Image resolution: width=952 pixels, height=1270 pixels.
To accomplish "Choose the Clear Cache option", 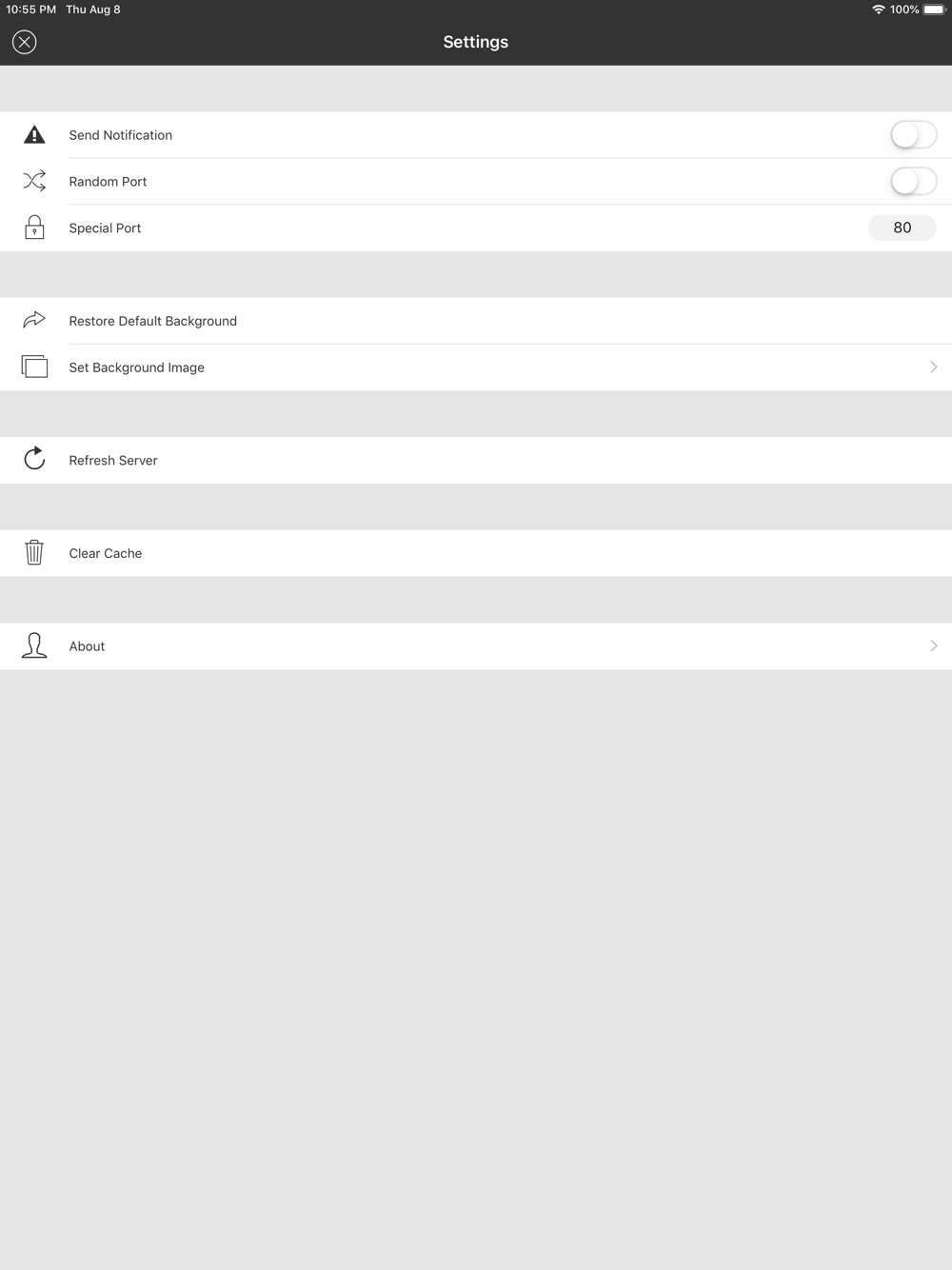I will coord(476,553).
